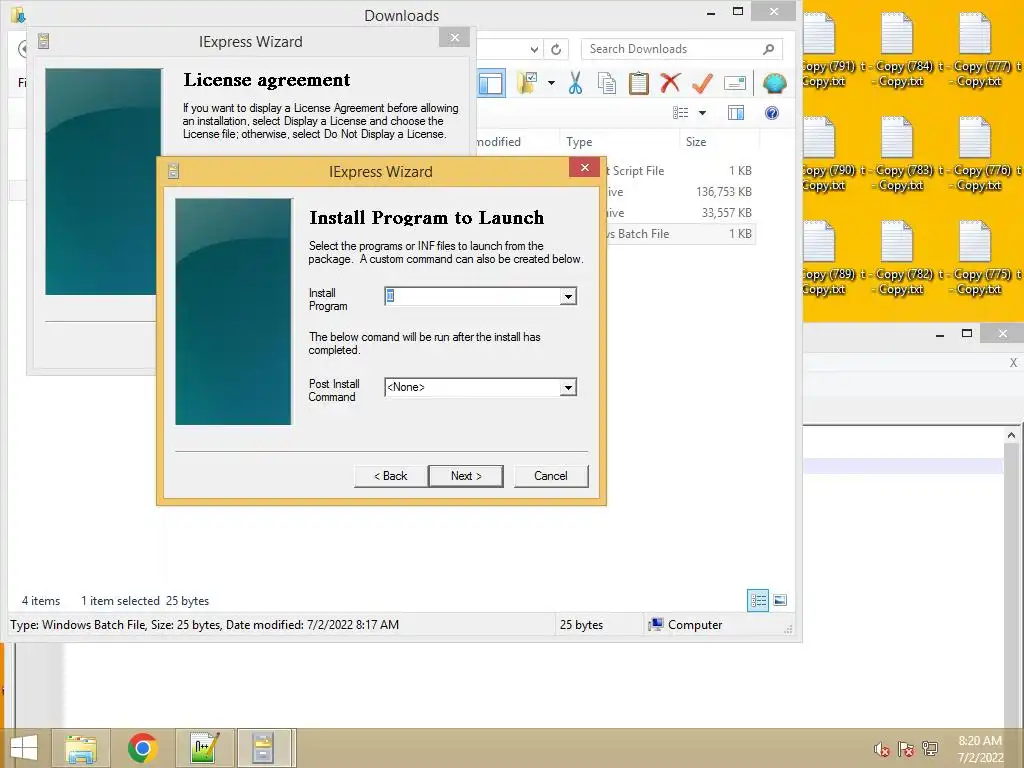This screenshot has height=768, width=1024.
Task: Click the taskbar clock 8:20 AM
Action: pos(980,749)
